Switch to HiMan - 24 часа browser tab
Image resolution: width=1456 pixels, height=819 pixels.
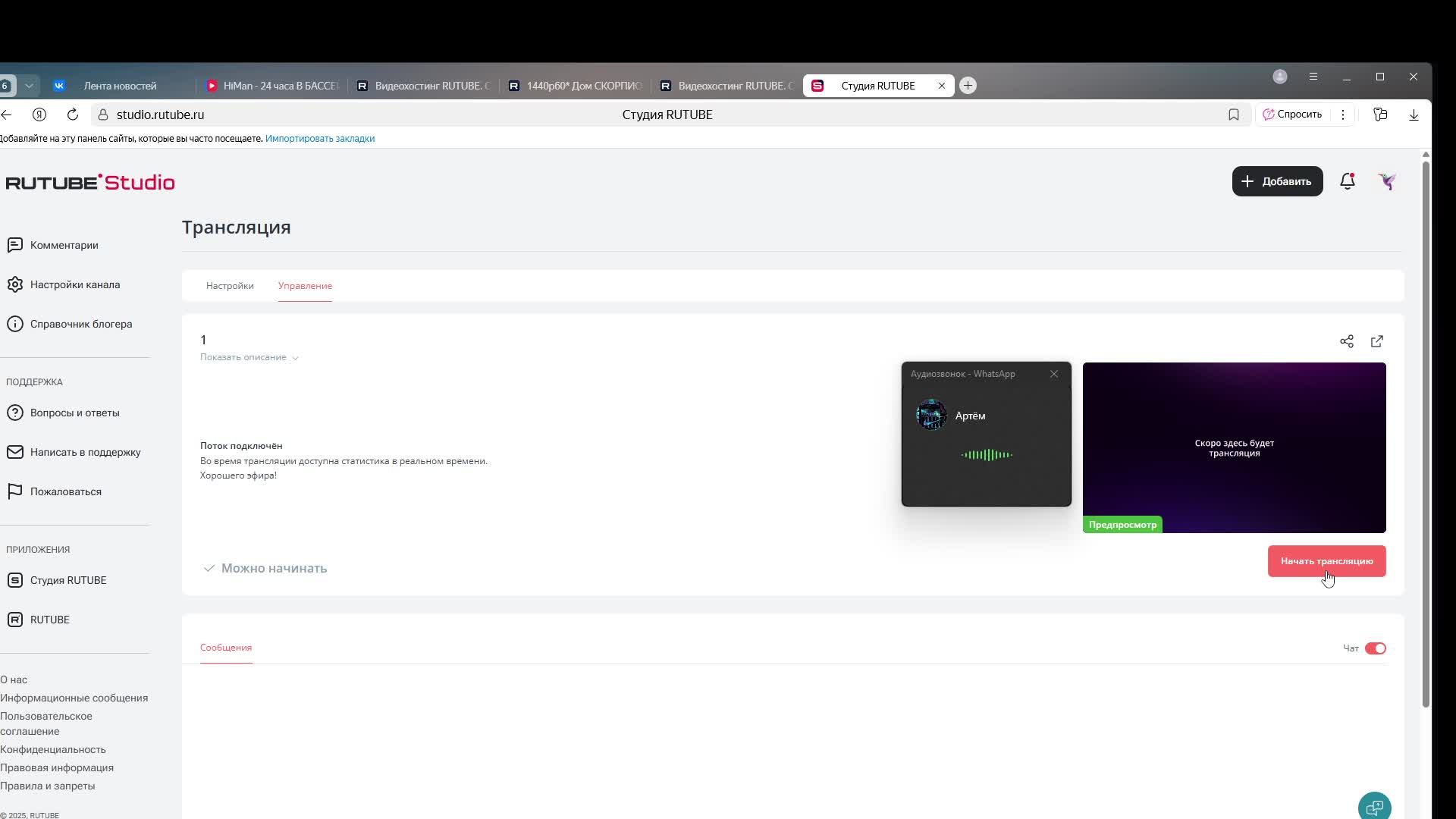click(272, 86)
